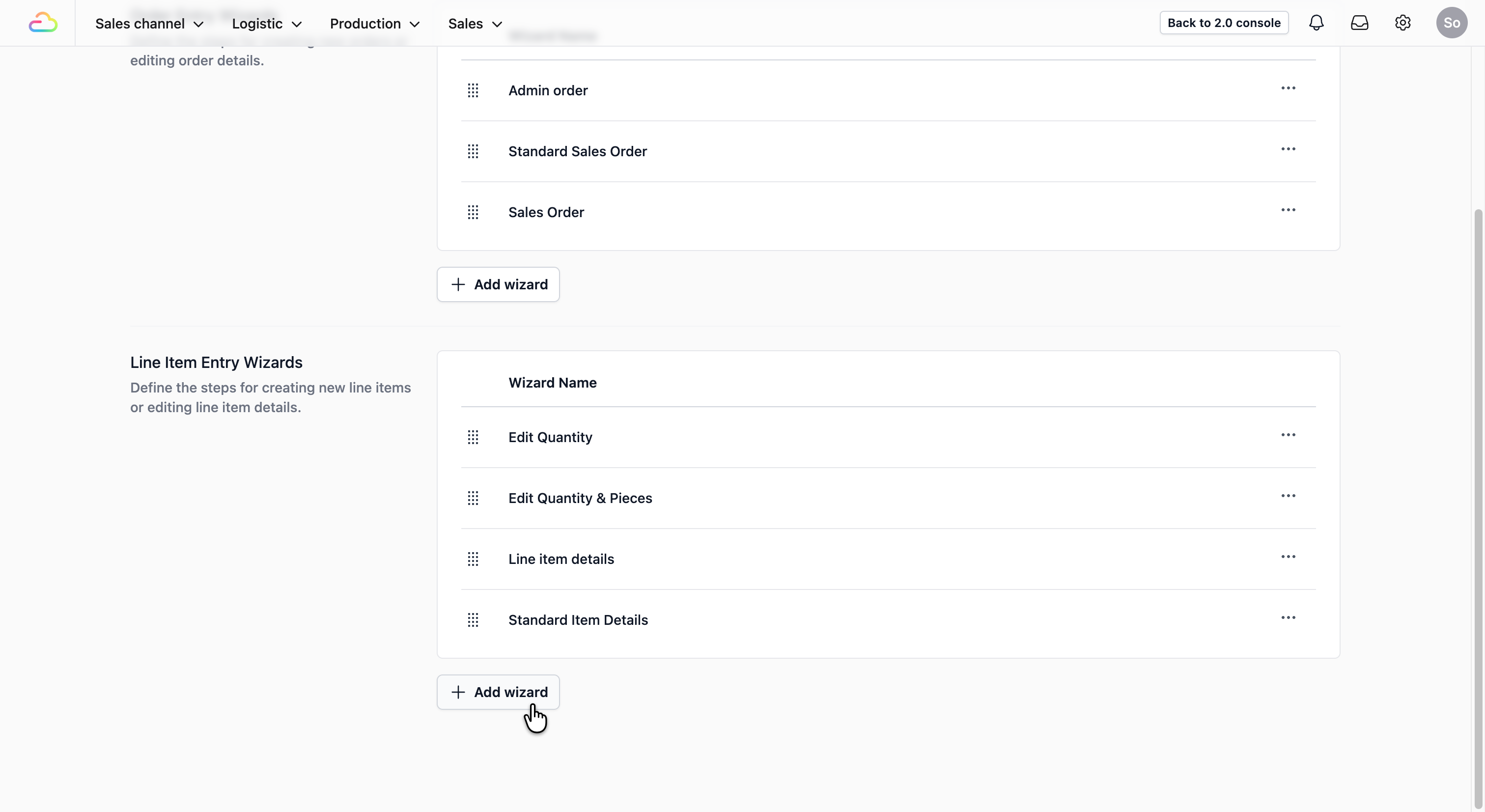Click Back to 2.0 console button
1485x812 pixels.
point(1223,23)
